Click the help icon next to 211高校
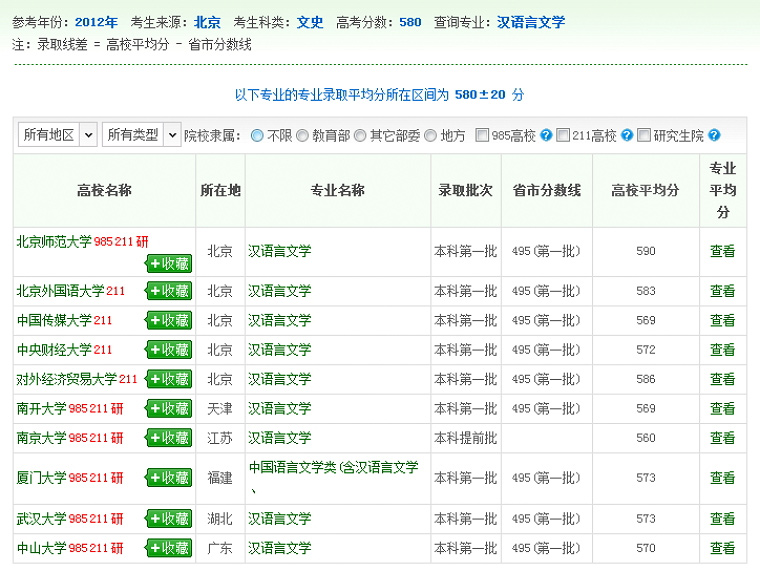 click(627, 135)
